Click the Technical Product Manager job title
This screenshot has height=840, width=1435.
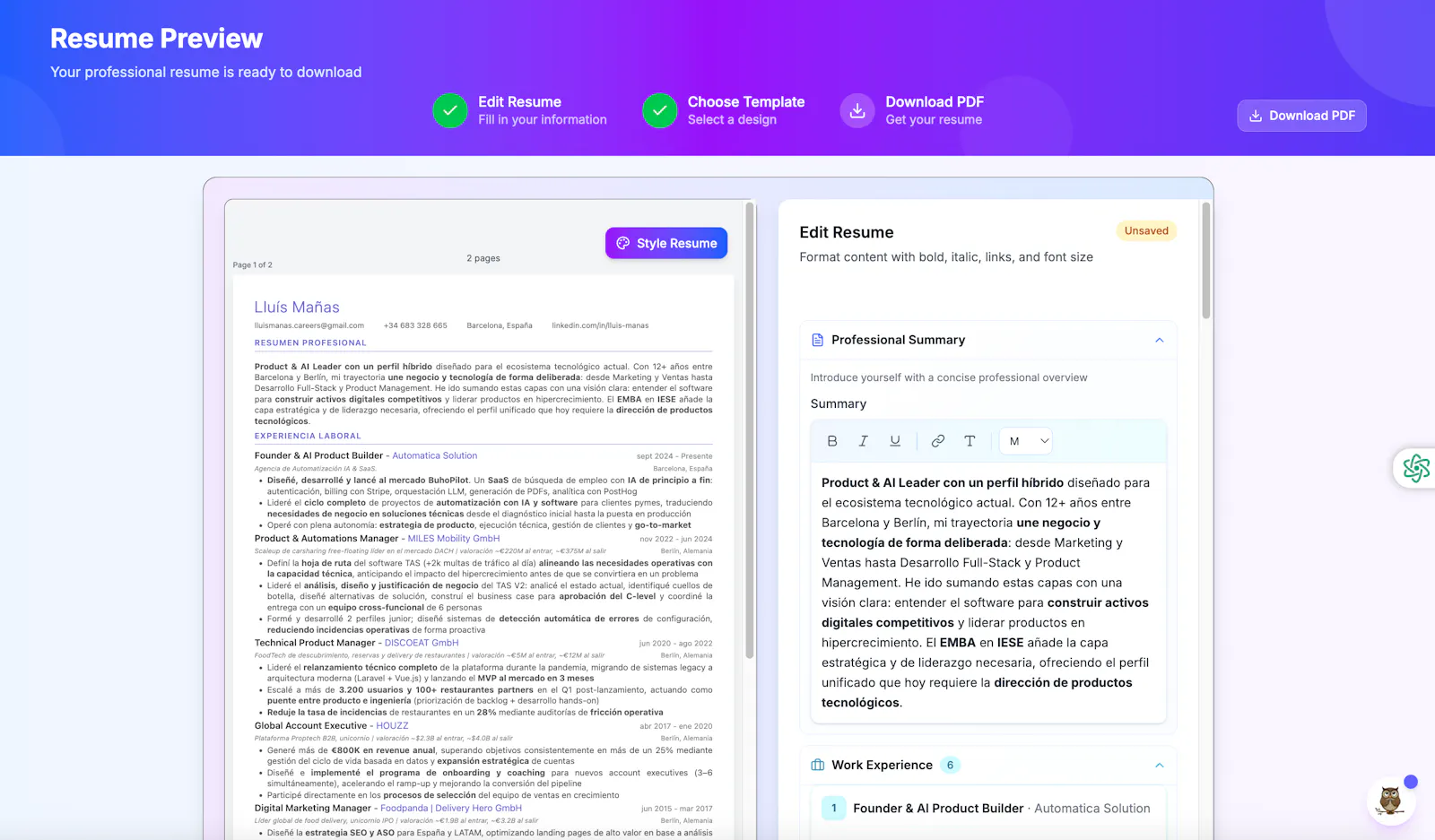point(315,643)
